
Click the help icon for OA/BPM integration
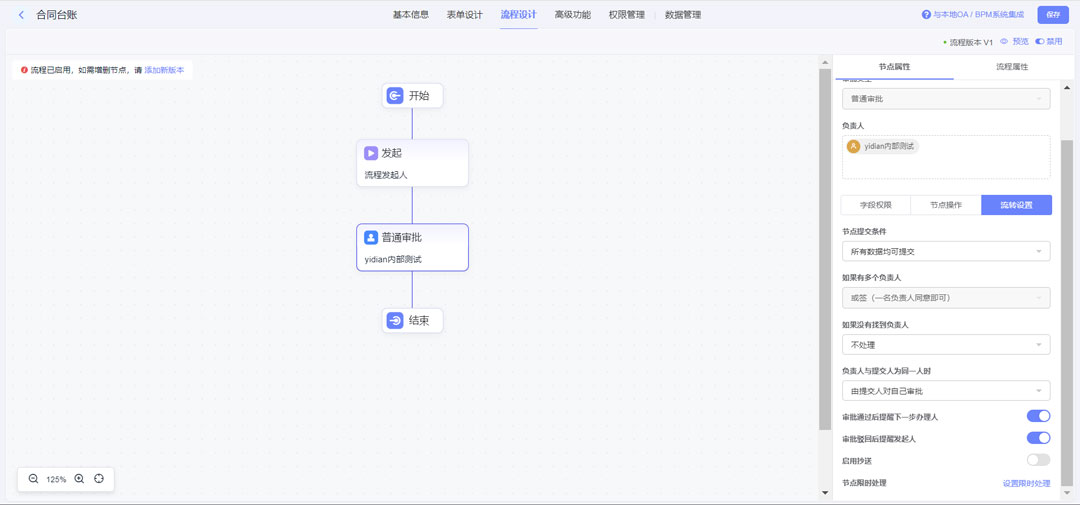pos(926,15)
